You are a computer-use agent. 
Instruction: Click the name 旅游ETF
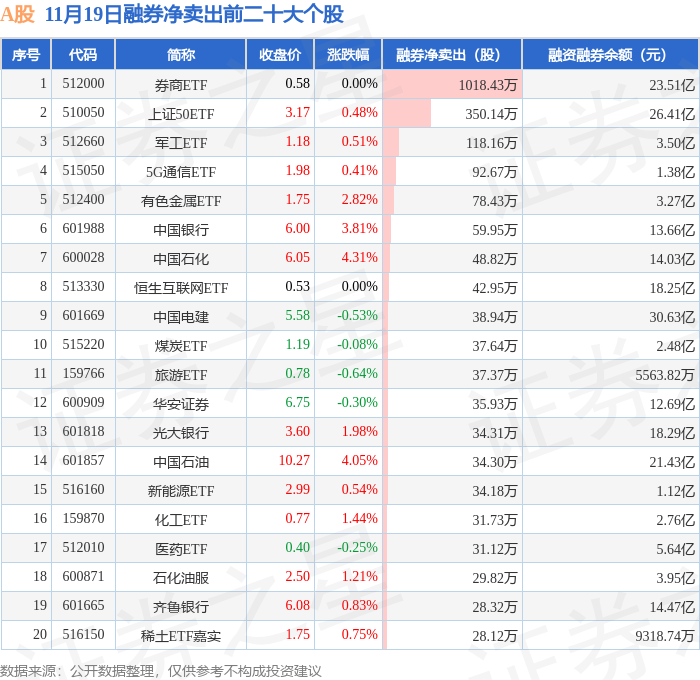[x=181, y=375]
